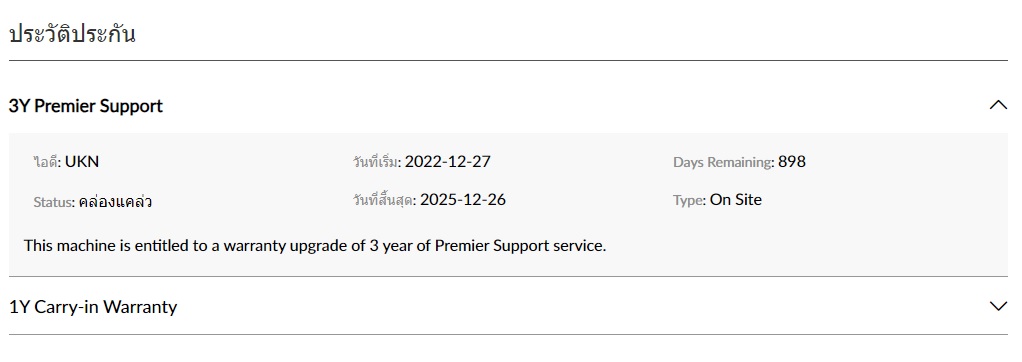
Task: Select the start date 2022-12-27
Action: click(x=447, y=161)
